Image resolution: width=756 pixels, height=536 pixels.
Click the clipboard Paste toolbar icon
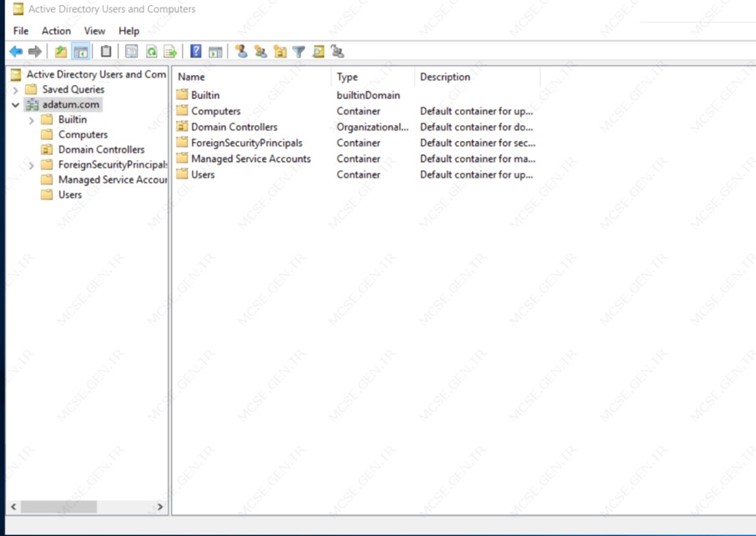click(x=106, y=51)
